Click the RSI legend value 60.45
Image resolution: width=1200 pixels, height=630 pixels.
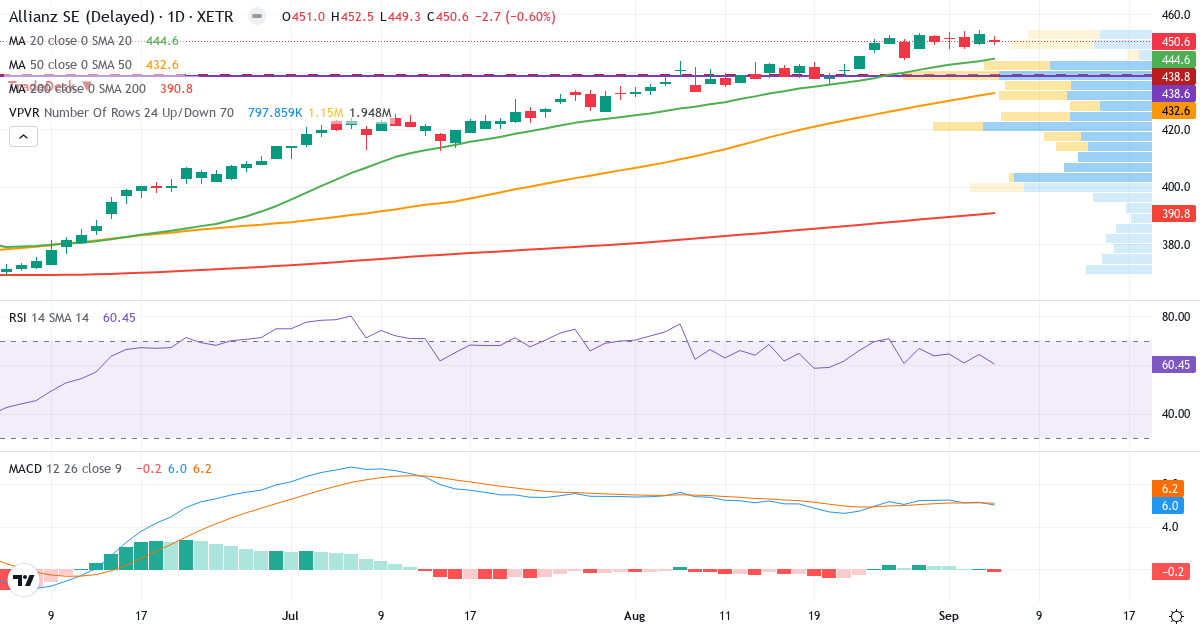tap(119, 317)
